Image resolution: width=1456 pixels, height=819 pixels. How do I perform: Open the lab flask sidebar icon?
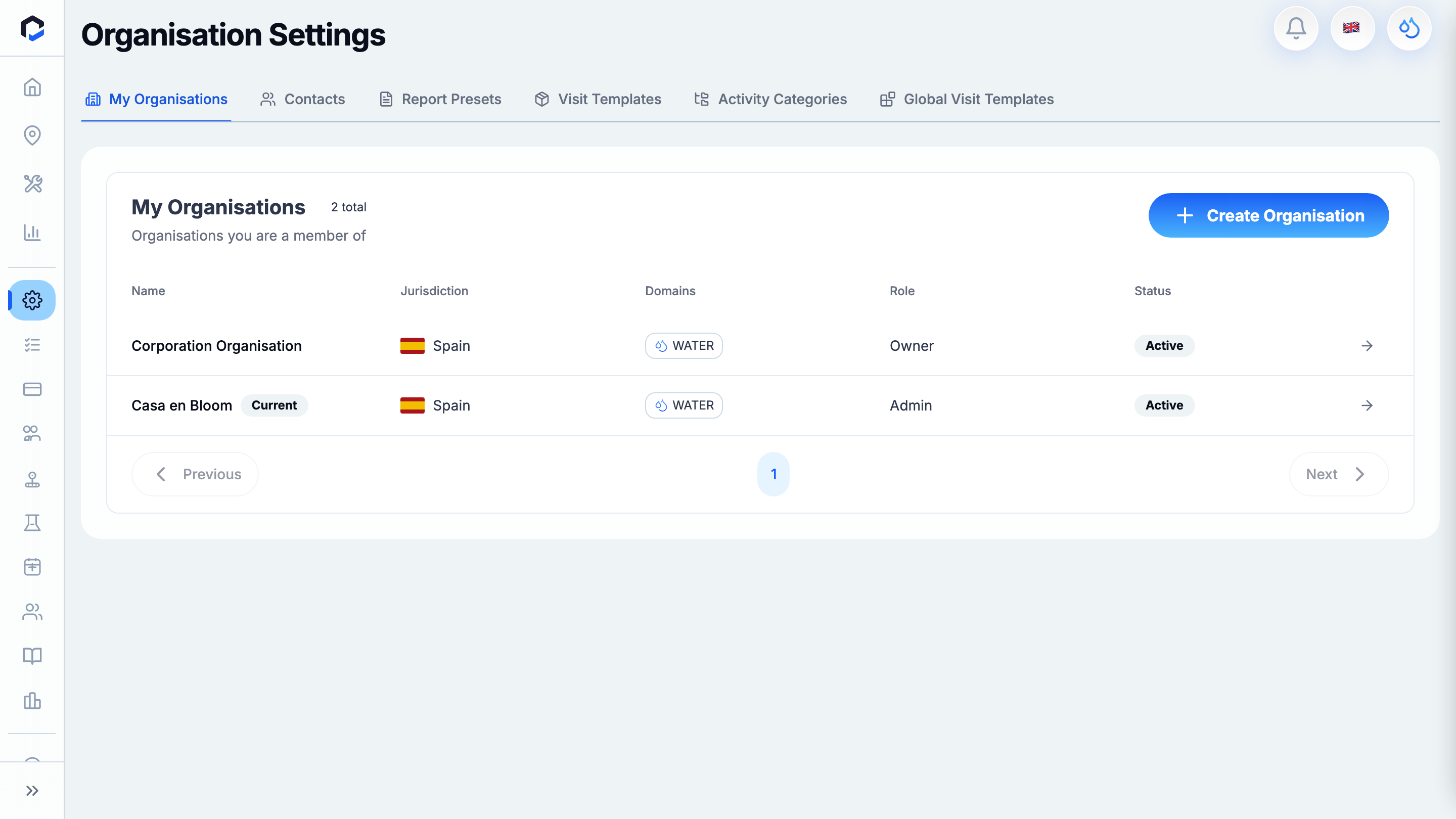coord(32,523)
